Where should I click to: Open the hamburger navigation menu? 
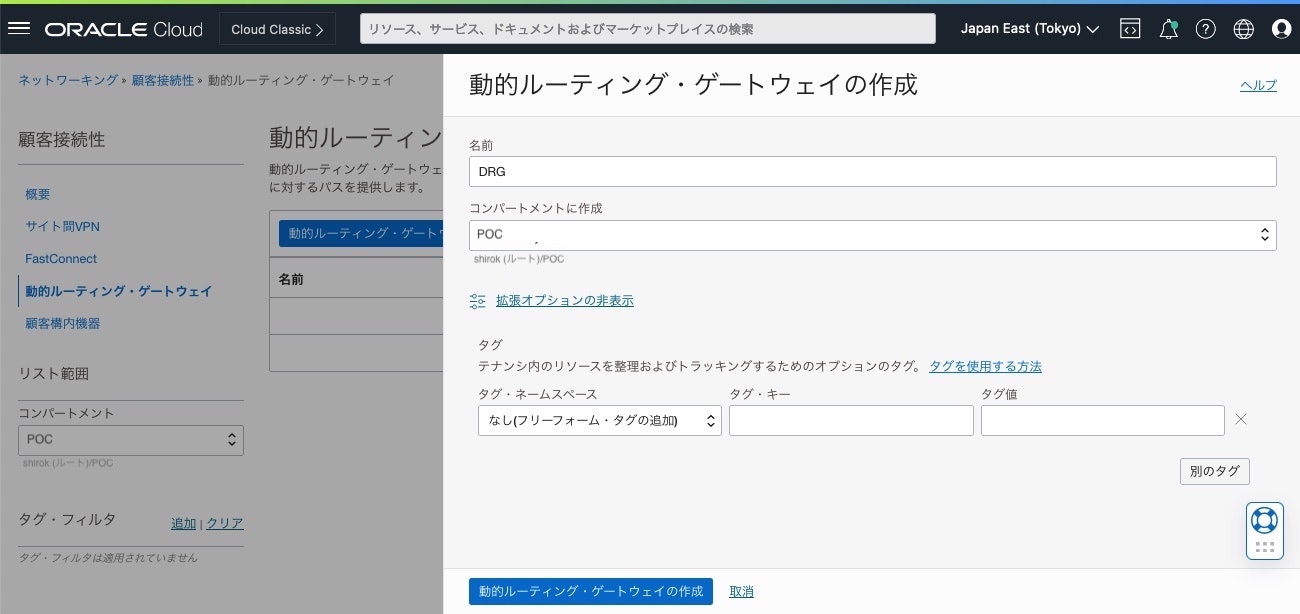19,29
